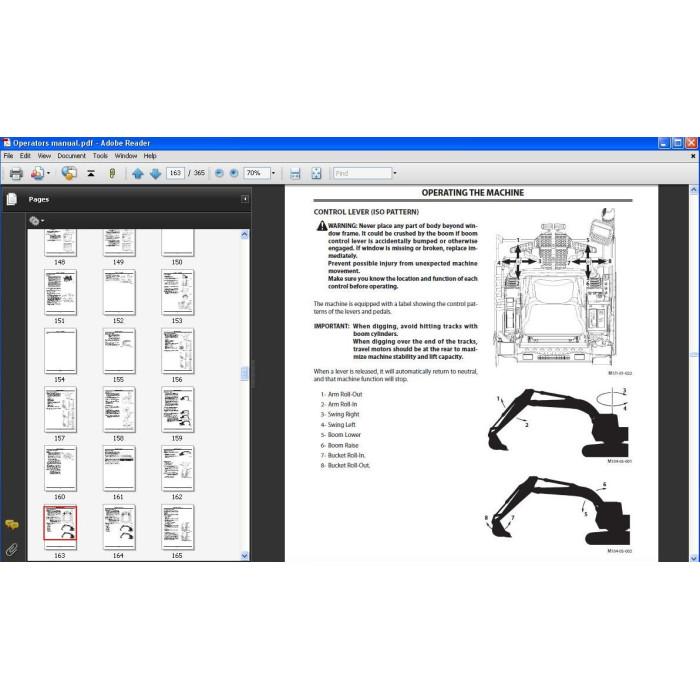Select page 153 thumbnail
This screenshot has width=700, height=700.
click(x=177, y=292)
